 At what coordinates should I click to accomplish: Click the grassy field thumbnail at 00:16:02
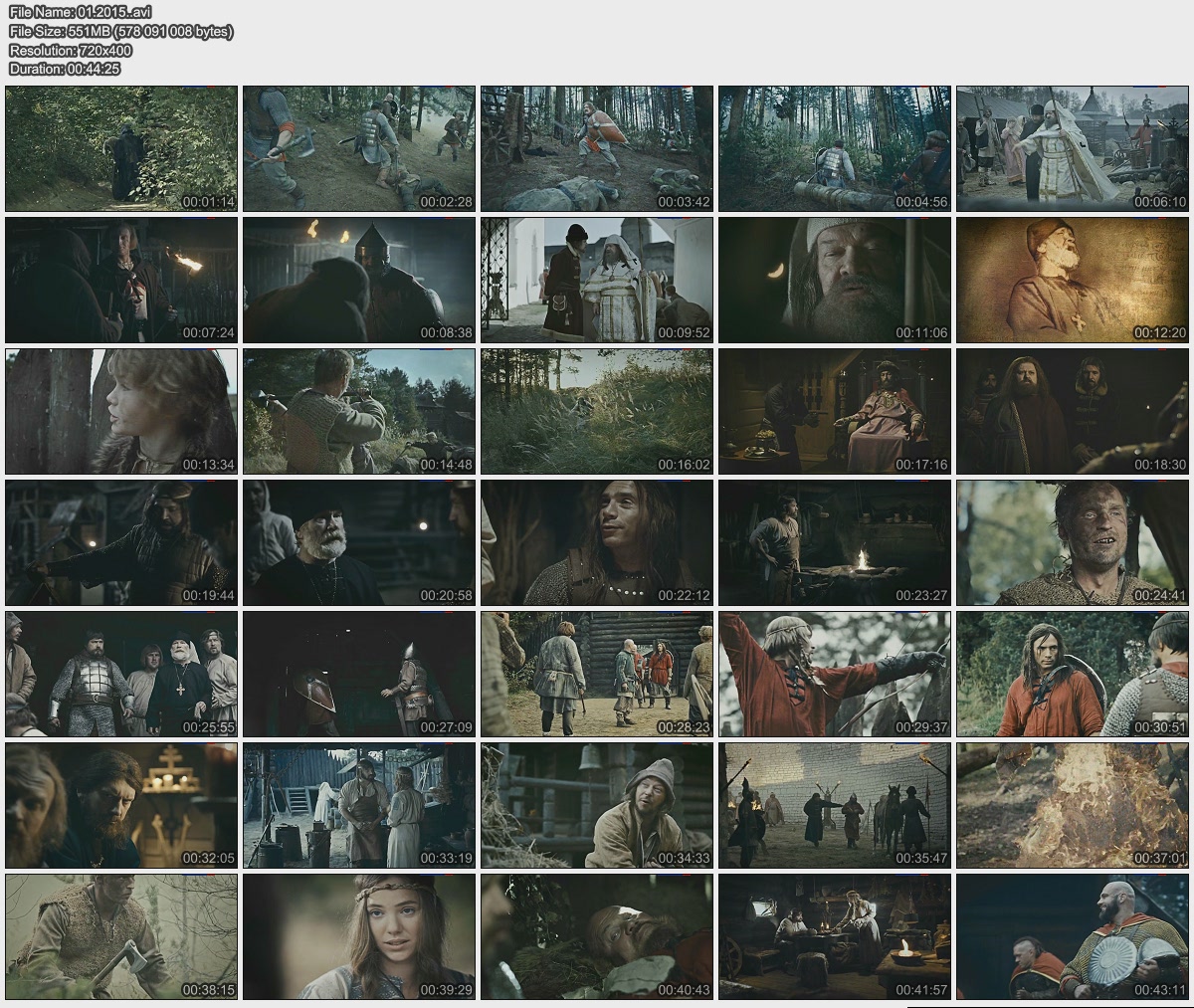point(597,411)
